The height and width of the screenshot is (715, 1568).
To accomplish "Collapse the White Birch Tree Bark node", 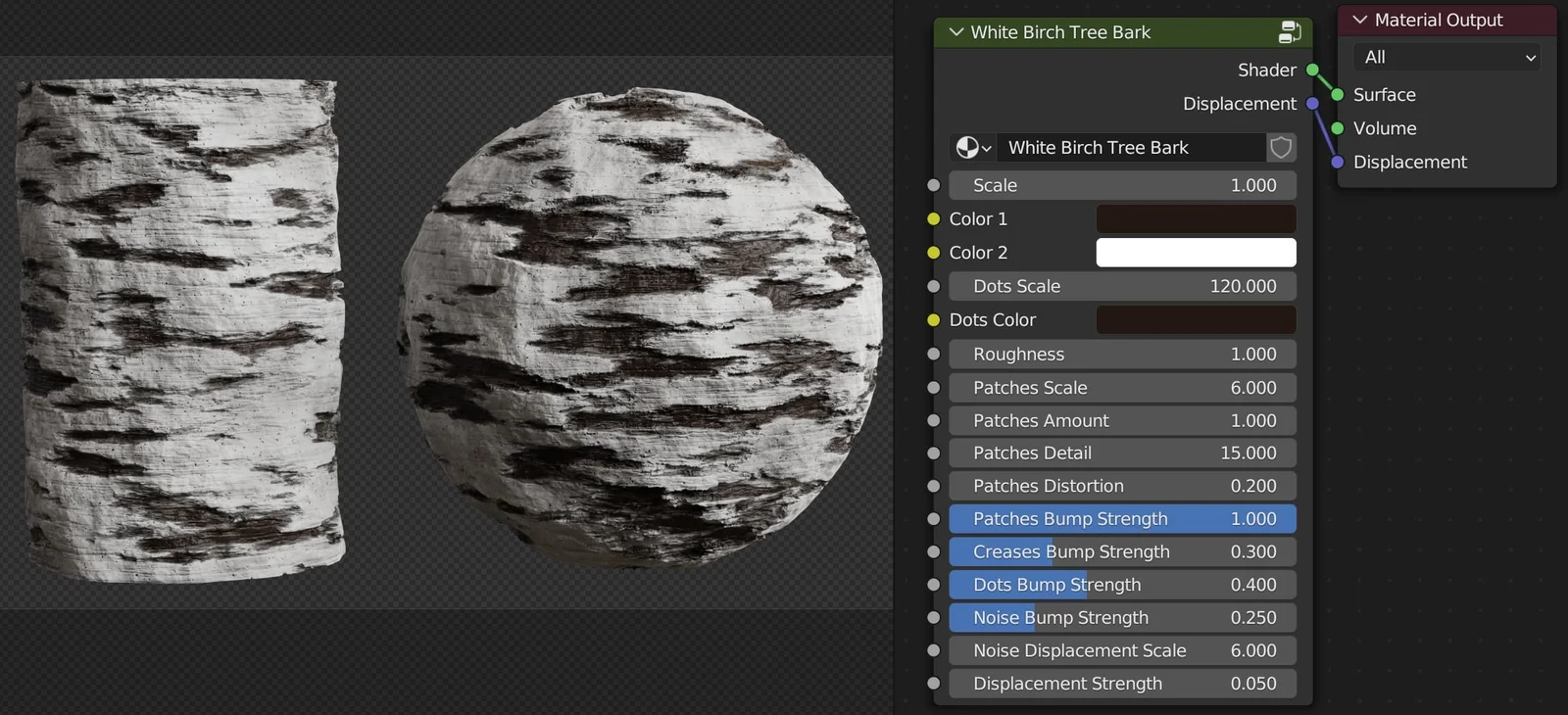I will (x=956, y=32).
